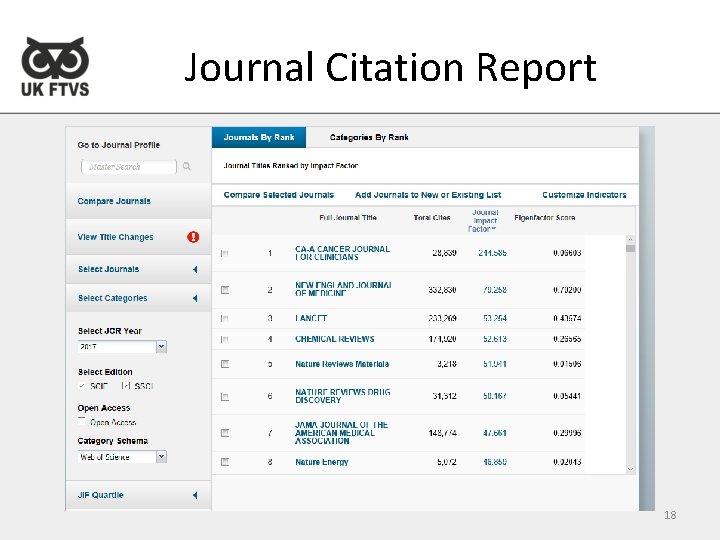Switch to Journals By Rank tab
This screenshot has width=720, height=540.
(x=259, y=137)
